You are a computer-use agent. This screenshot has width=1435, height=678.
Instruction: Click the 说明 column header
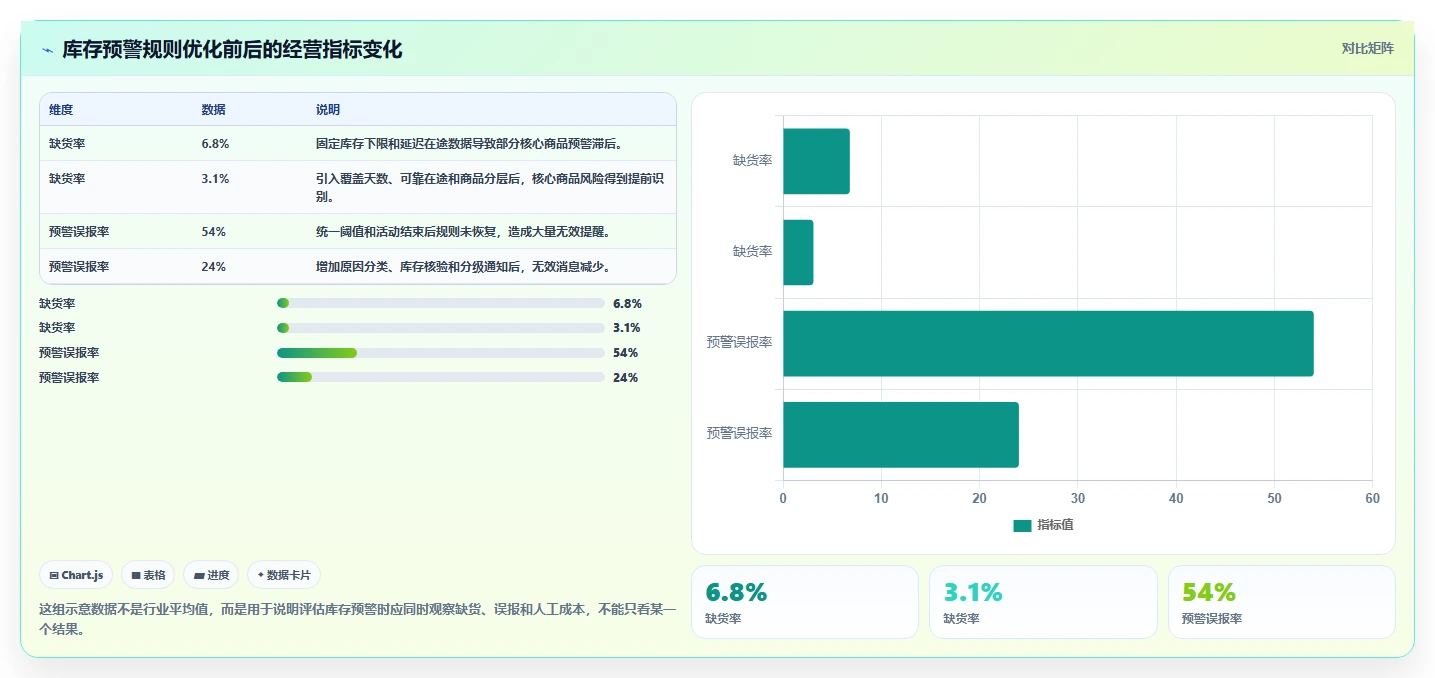point(328,110)
